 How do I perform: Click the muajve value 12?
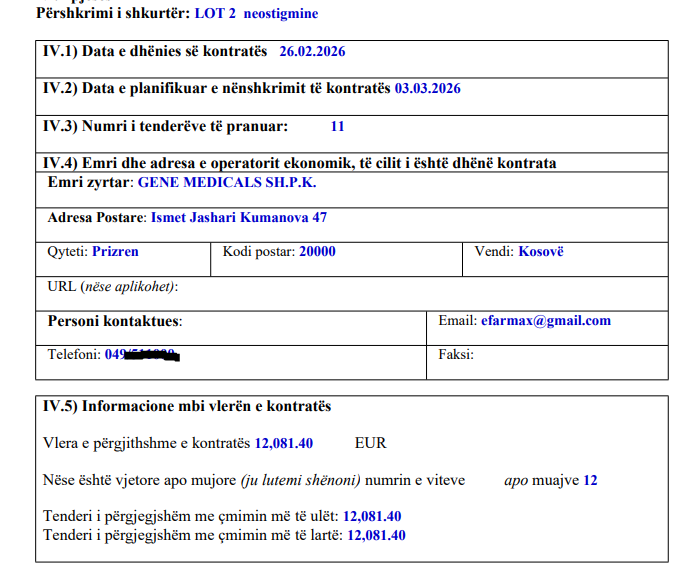tap(590, 480)
